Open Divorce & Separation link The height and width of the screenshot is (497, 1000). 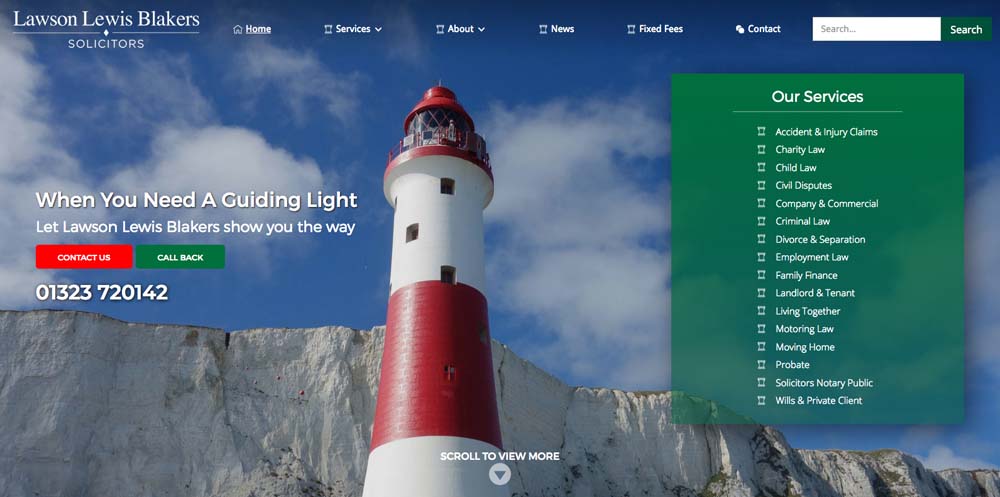point(821,239)
